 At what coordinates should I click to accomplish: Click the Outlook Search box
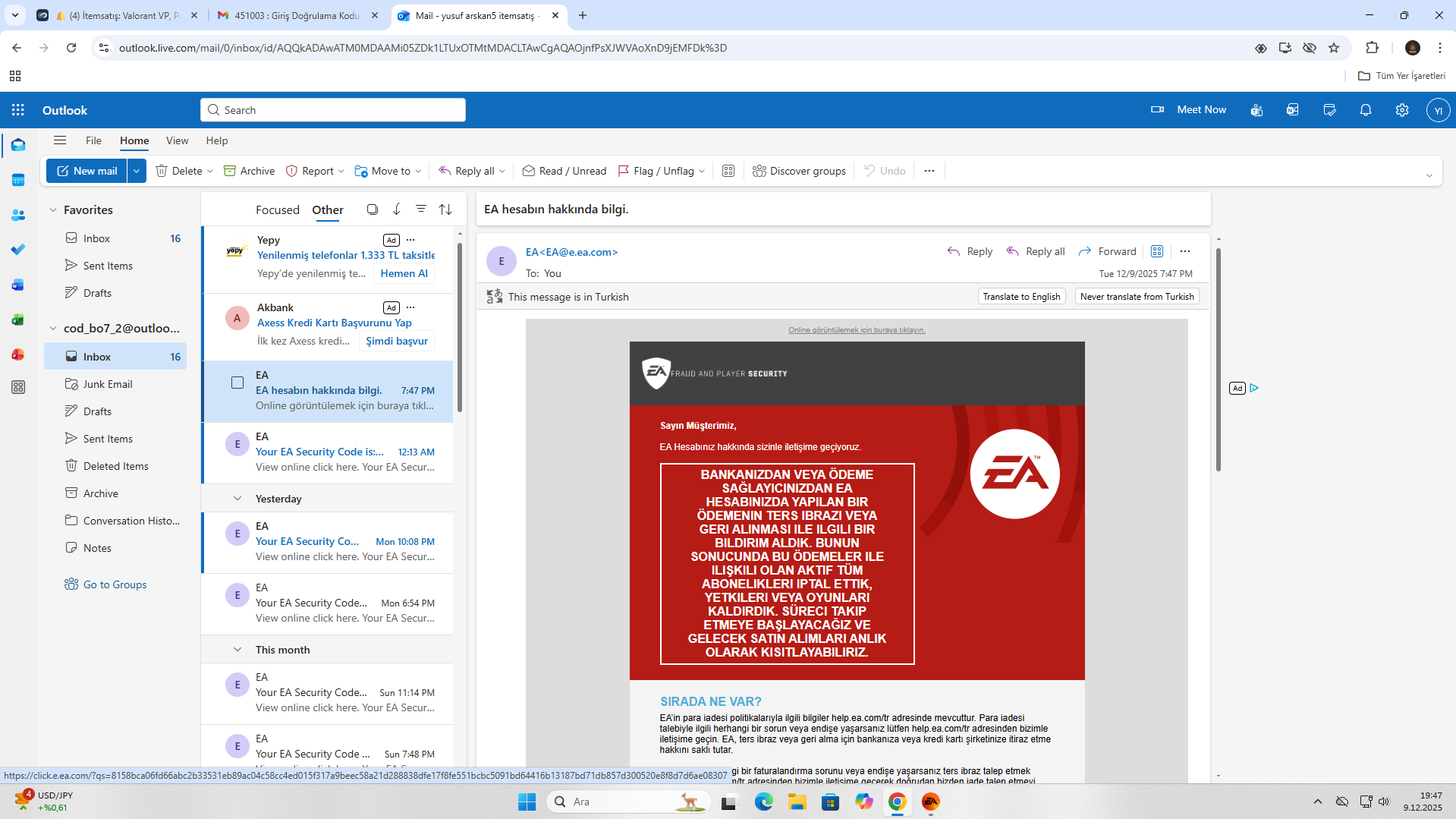pyautogui.click(x=333, y=110)
